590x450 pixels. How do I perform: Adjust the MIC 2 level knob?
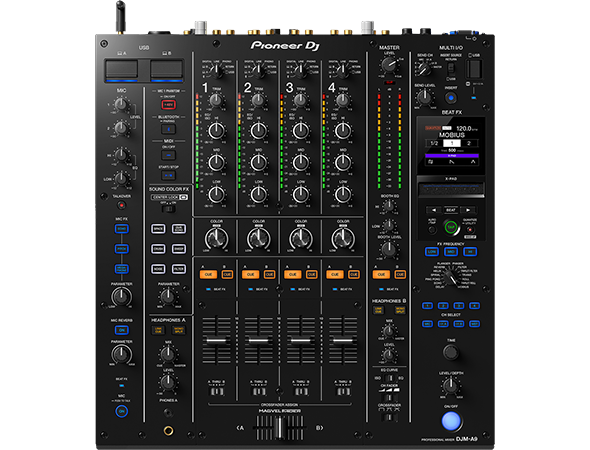tap(121, 128)
